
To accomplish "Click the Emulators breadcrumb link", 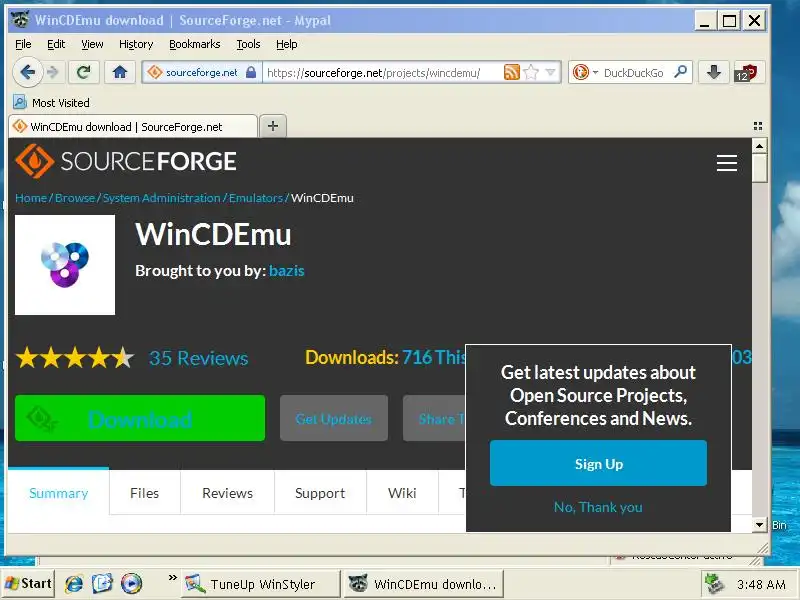I will (x=256, y=198).
